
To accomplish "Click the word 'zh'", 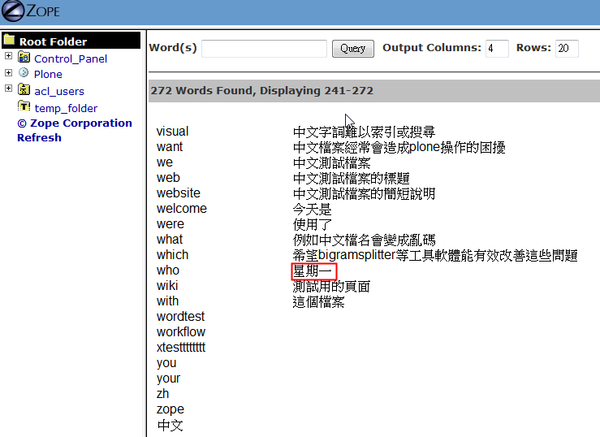I will point(163,393).
